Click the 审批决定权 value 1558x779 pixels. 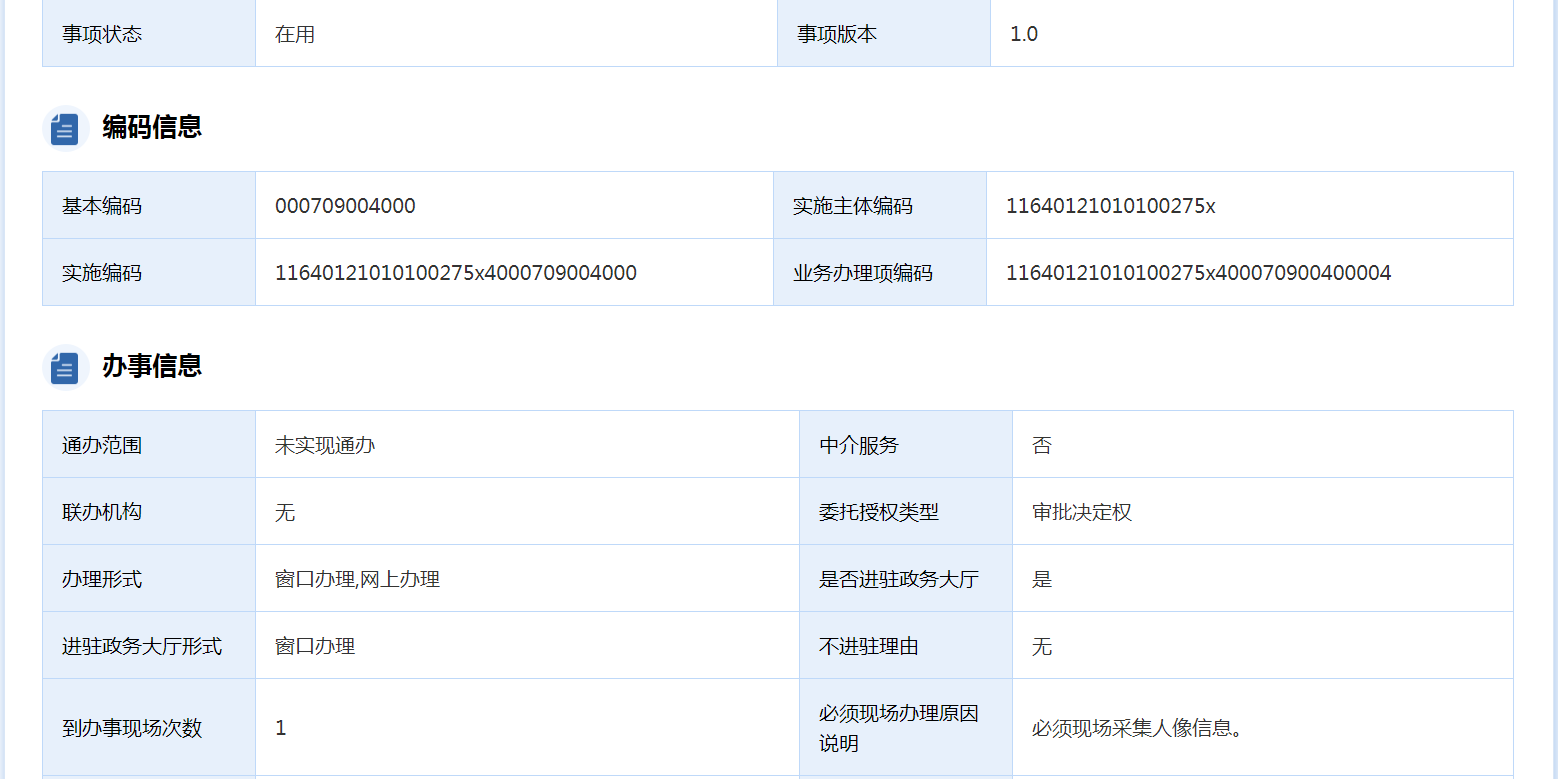point(1082,512)
